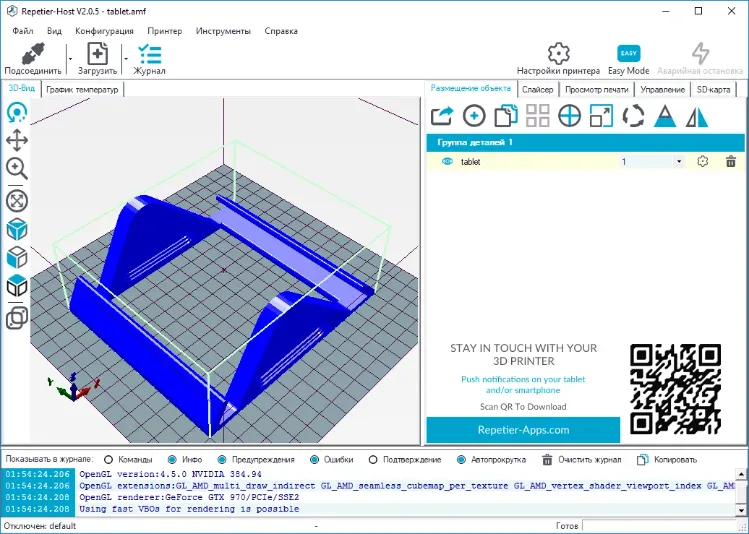Screen dimensions: 749x534
Task: Select the Размещение объекта tab
Action: coord(471,88)
